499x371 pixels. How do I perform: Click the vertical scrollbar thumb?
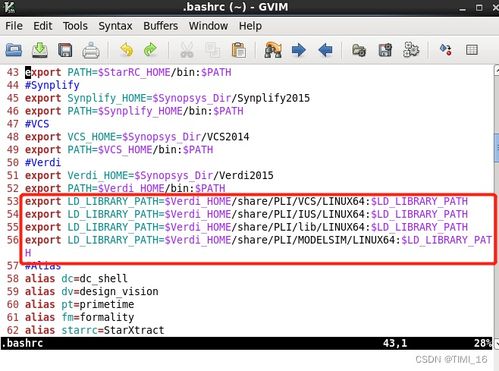pos(496,148)
